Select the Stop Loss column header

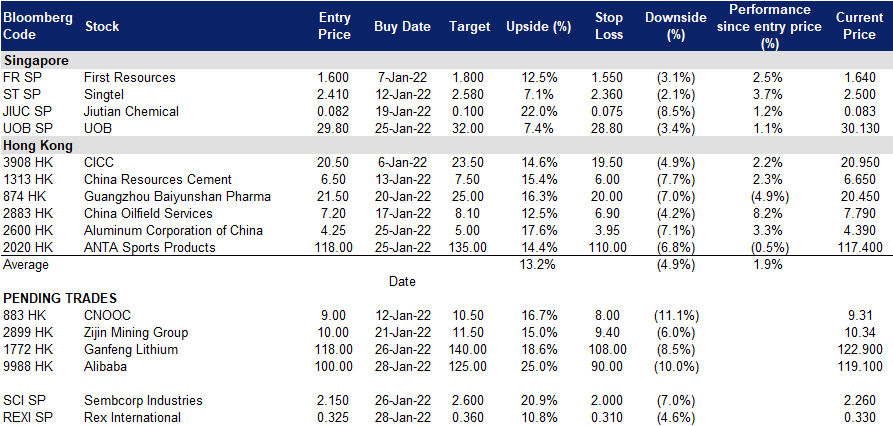coord(610,26)
